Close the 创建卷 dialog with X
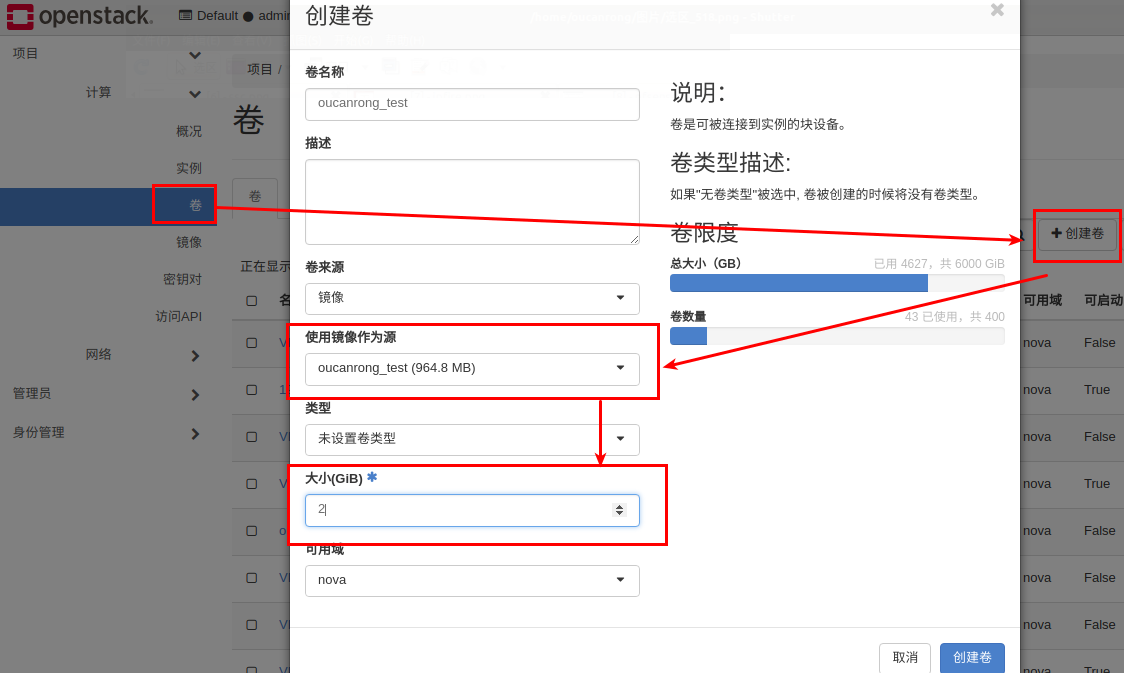 (997, 10)
